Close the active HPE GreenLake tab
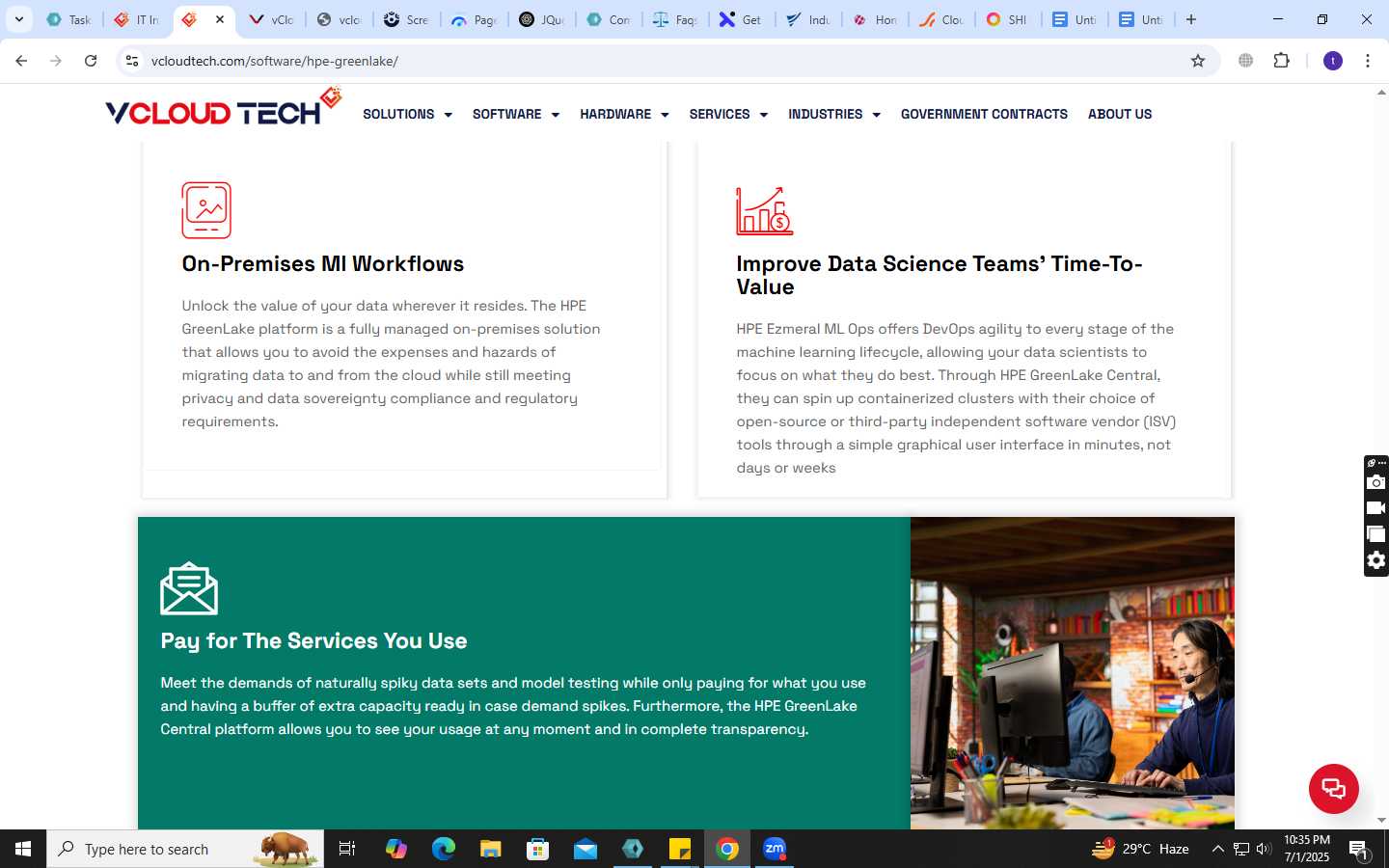The image size is (1389, 868). point(220,19)
